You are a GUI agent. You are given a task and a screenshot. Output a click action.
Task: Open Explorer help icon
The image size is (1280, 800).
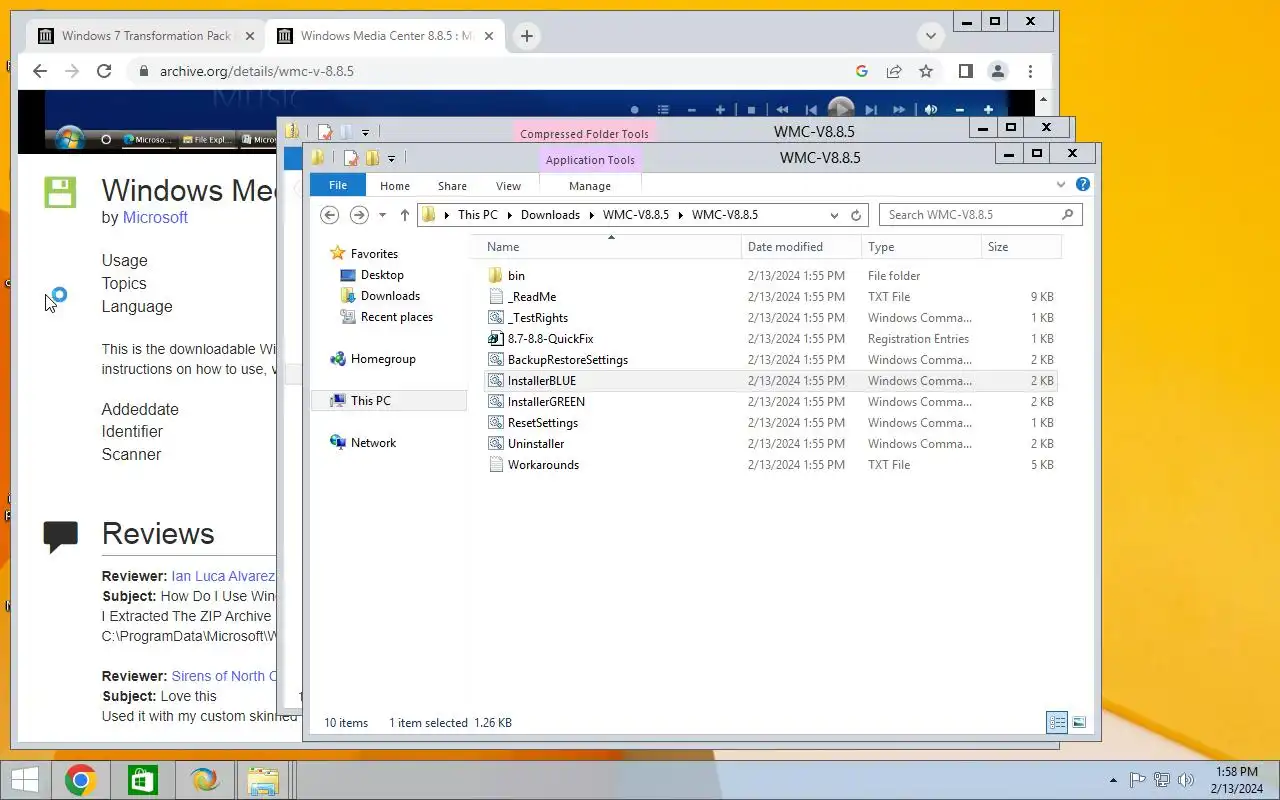pos(1083,184)
